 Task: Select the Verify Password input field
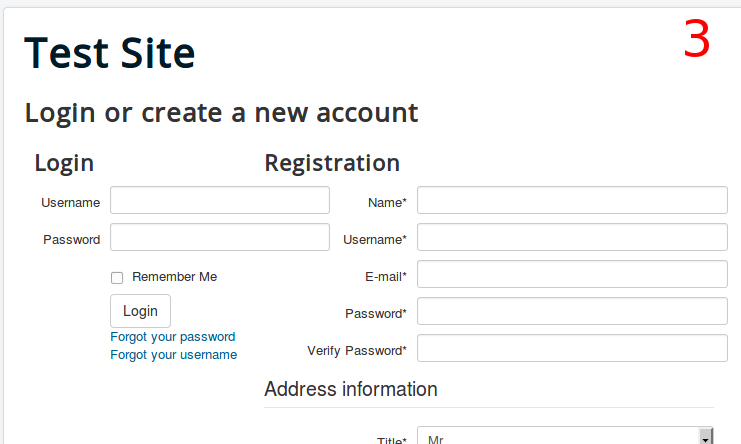point(571,349)
